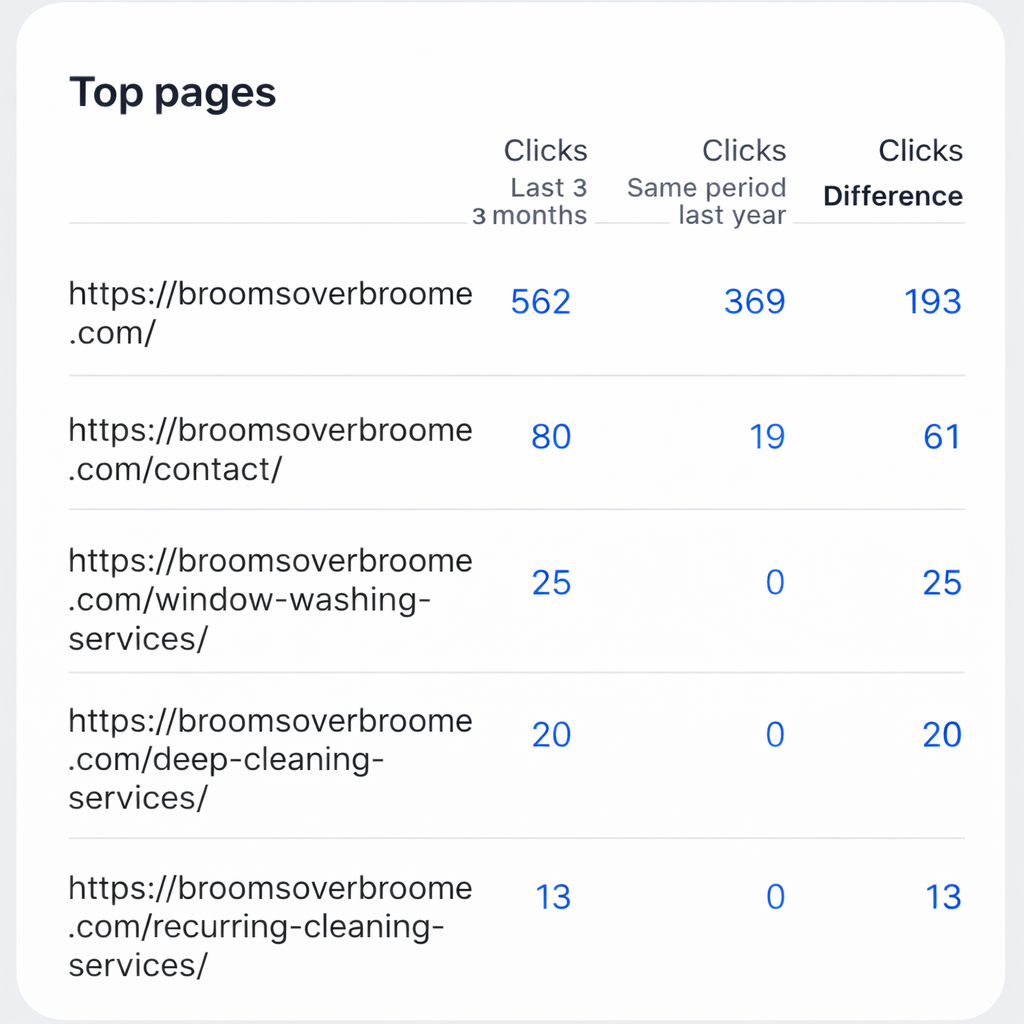1024x1024 pixels.
Task: Sort by Clicks Last 3 months column header
Action: tap(530, 182)
